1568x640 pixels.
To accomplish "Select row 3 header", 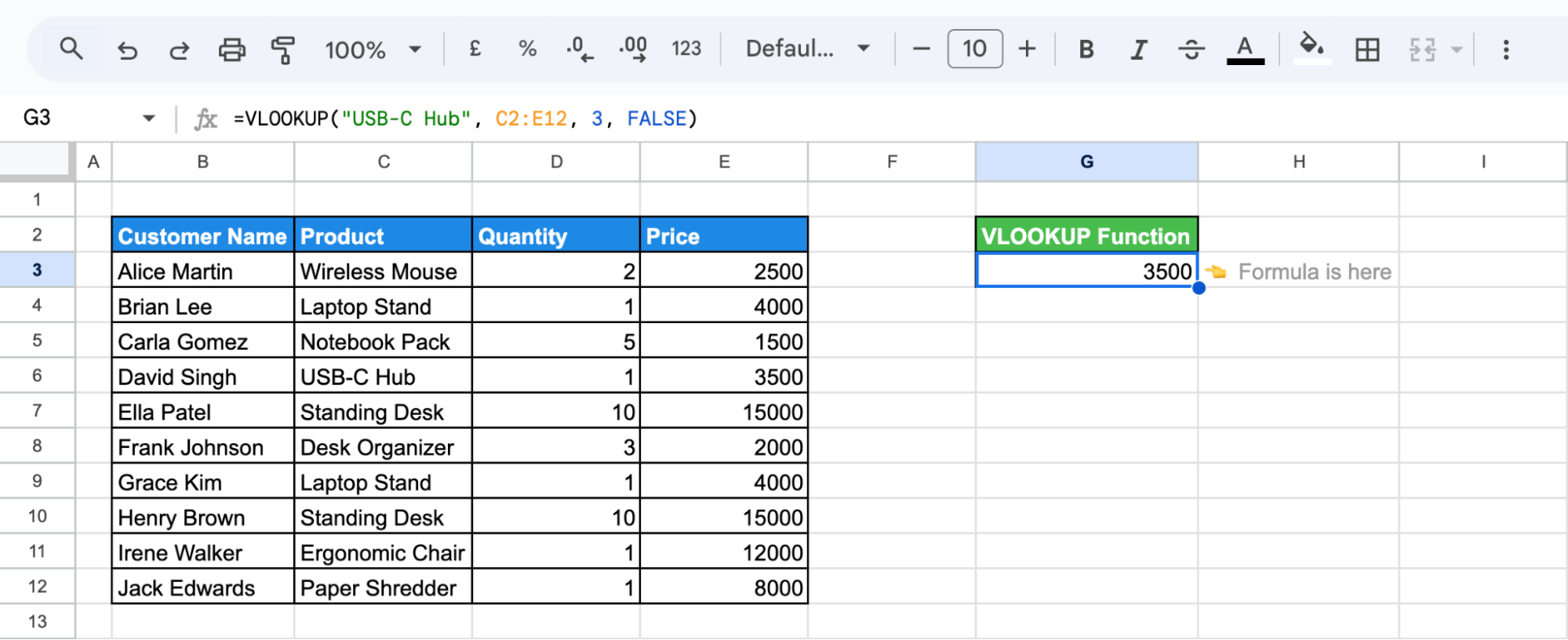I will tap(37, 270).
